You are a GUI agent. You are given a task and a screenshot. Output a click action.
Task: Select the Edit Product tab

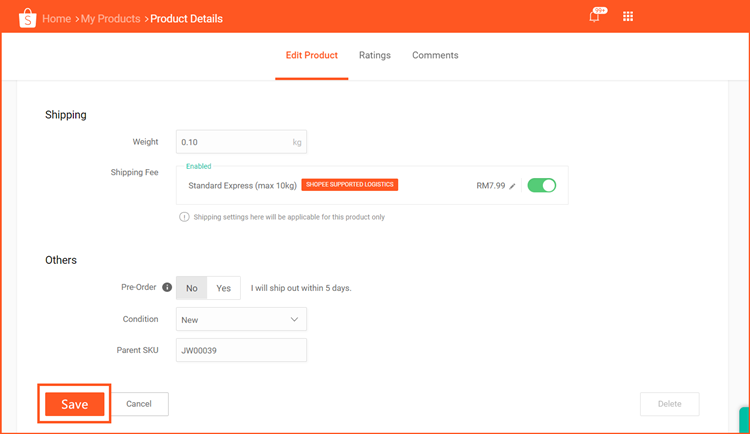[312, 55]
